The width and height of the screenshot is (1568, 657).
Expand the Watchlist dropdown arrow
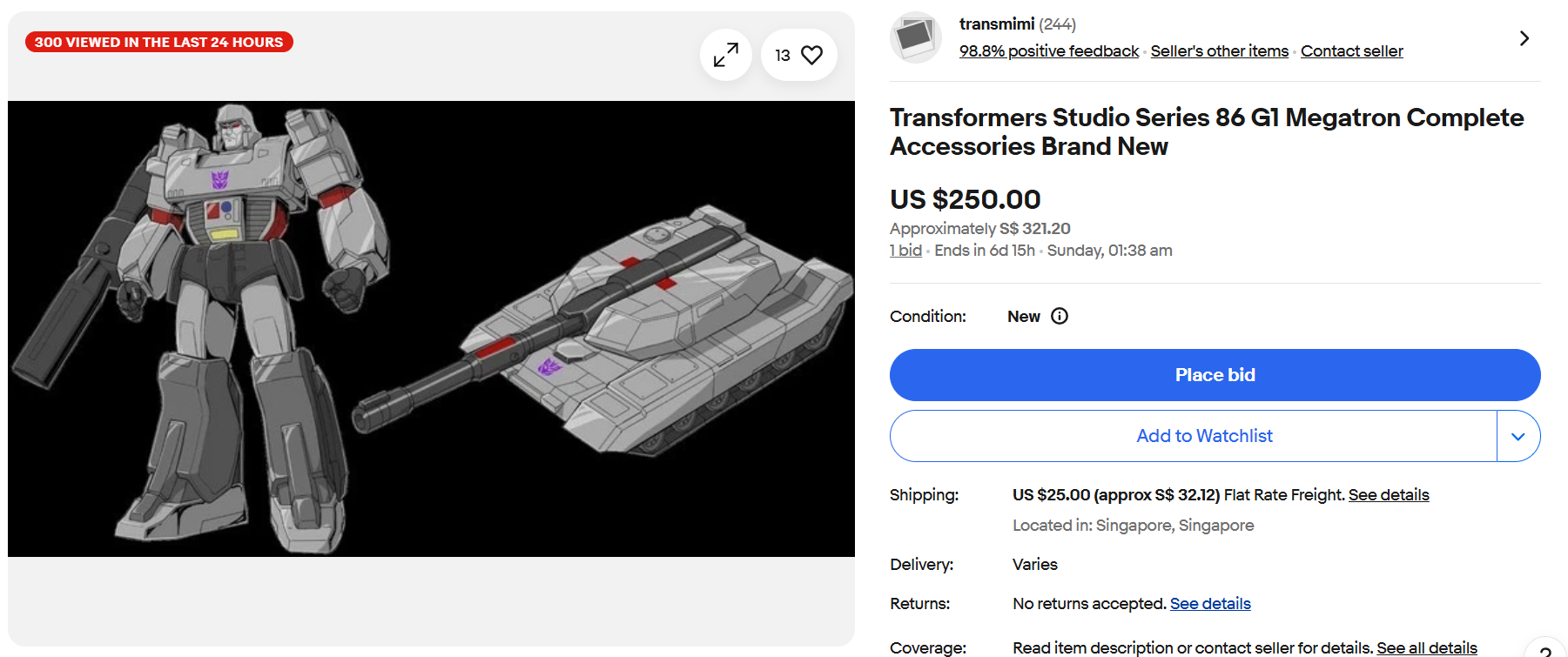[1518, 436]
